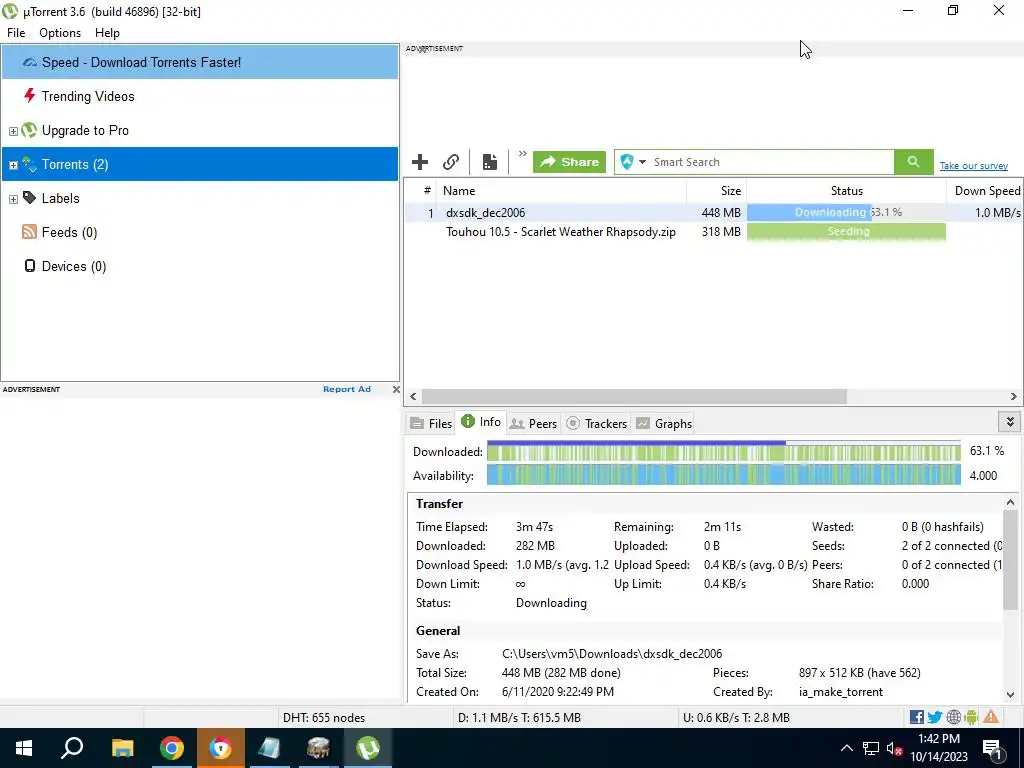Click the DHT: 655 nodes status entry
The height and width of the screenshot is (768, 1024).
(323, 717)
